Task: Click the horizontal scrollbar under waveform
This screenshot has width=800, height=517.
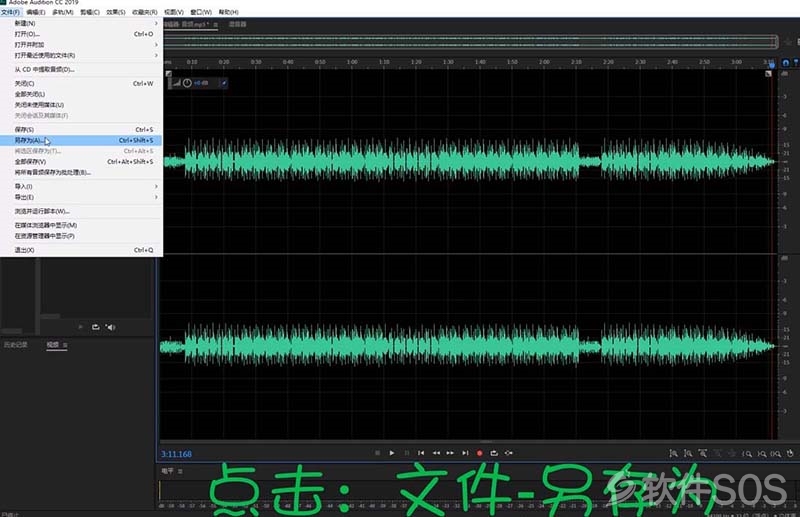Action: point(468,441)
